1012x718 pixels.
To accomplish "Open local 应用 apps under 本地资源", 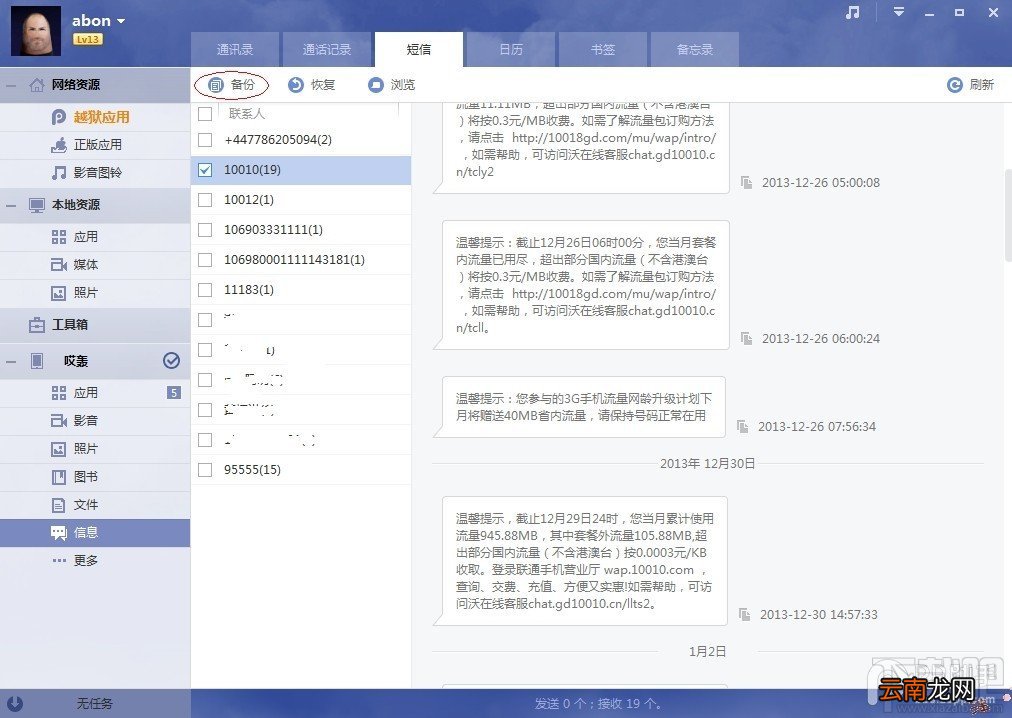I will 95,237.
